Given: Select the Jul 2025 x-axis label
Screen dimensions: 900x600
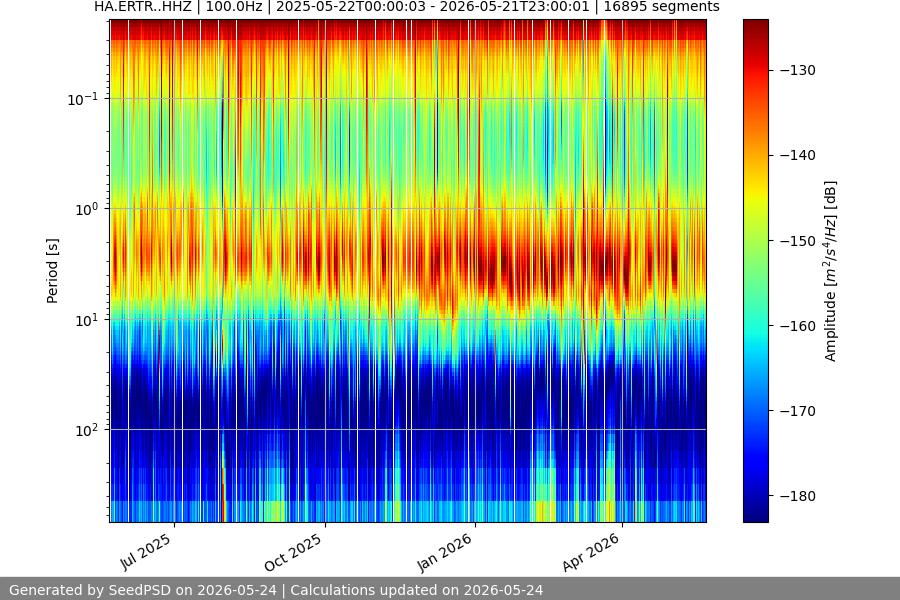Looking at the screenshot, I should click(x=146, y=552).
